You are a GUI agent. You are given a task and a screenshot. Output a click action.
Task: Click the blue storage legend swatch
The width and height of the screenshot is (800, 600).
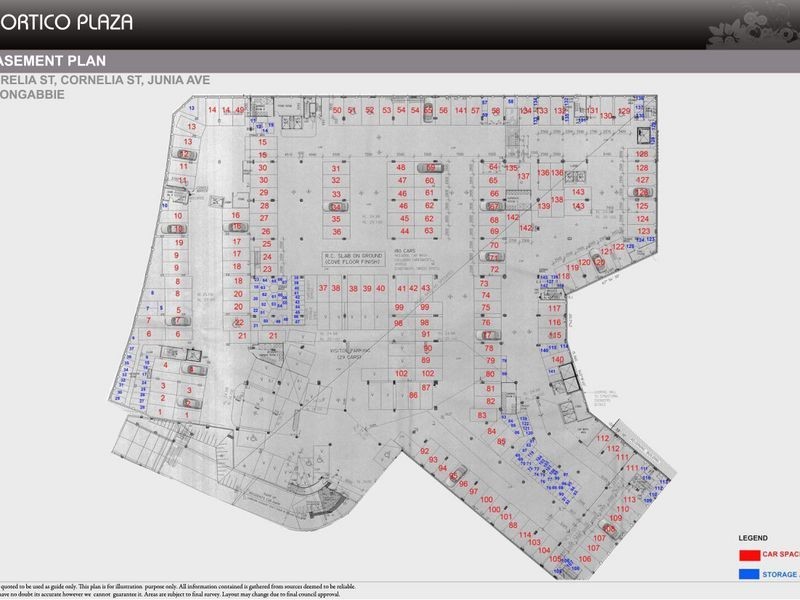(748, 574)
